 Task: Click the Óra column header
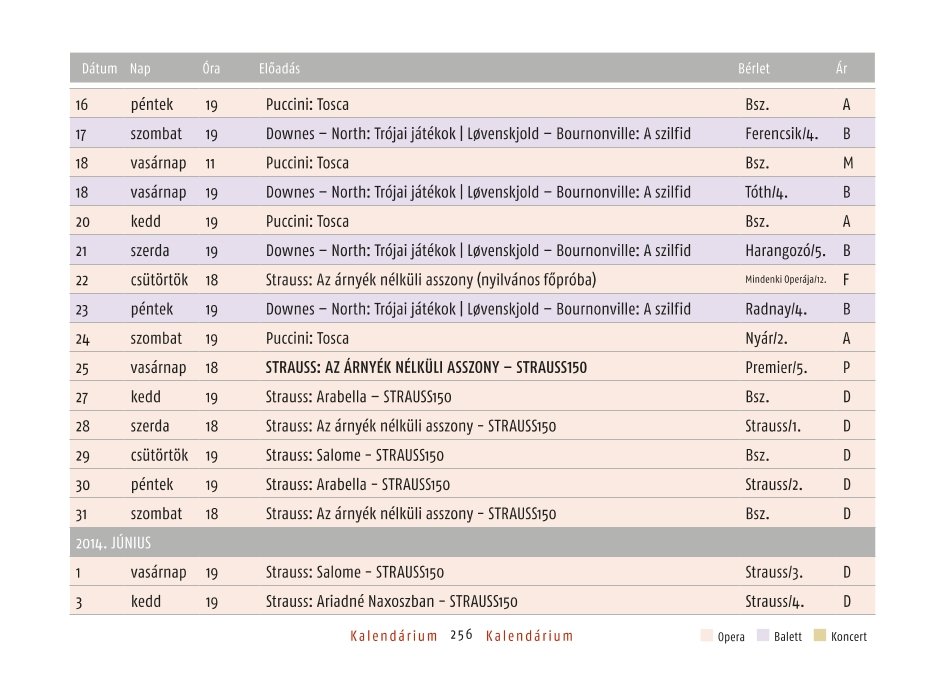click(211, 68)
